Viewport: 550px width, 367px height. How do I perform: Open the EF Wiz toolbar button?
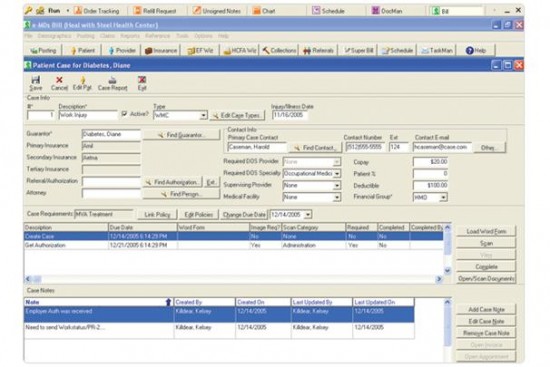200,51
